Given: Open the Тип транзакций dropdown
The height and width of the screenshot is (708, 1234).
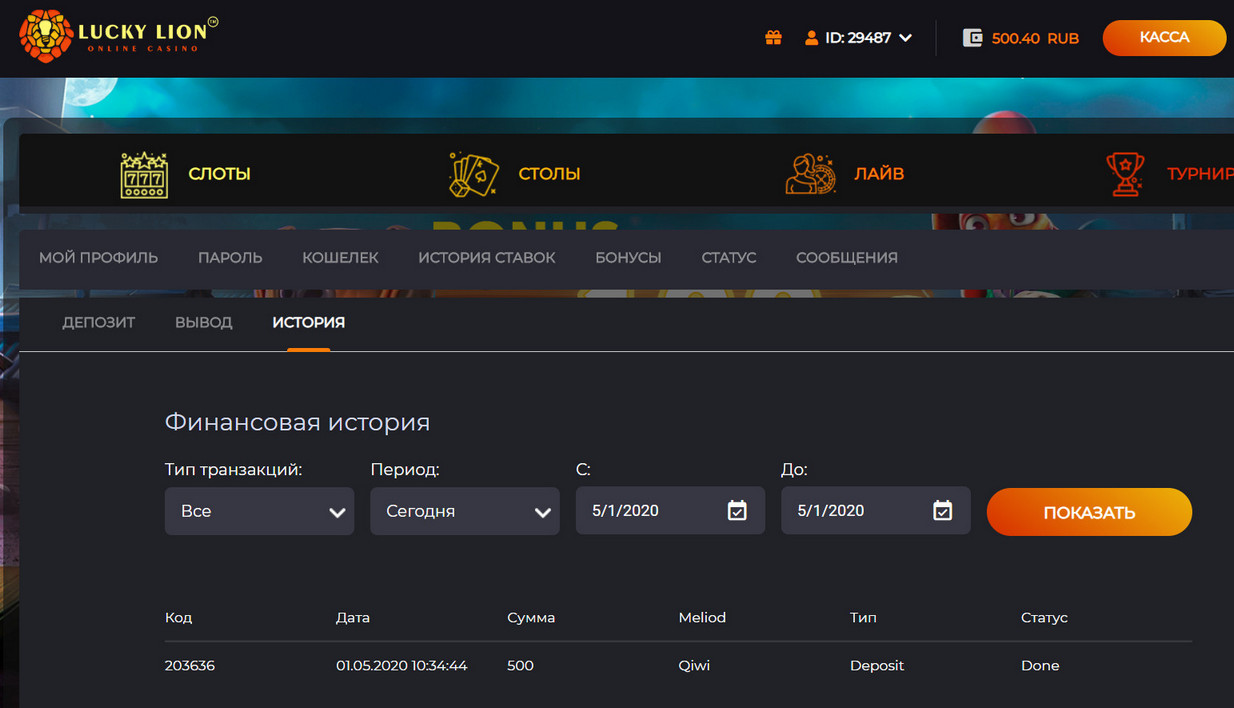Looking at the screenshot, I should click(259, 511).
